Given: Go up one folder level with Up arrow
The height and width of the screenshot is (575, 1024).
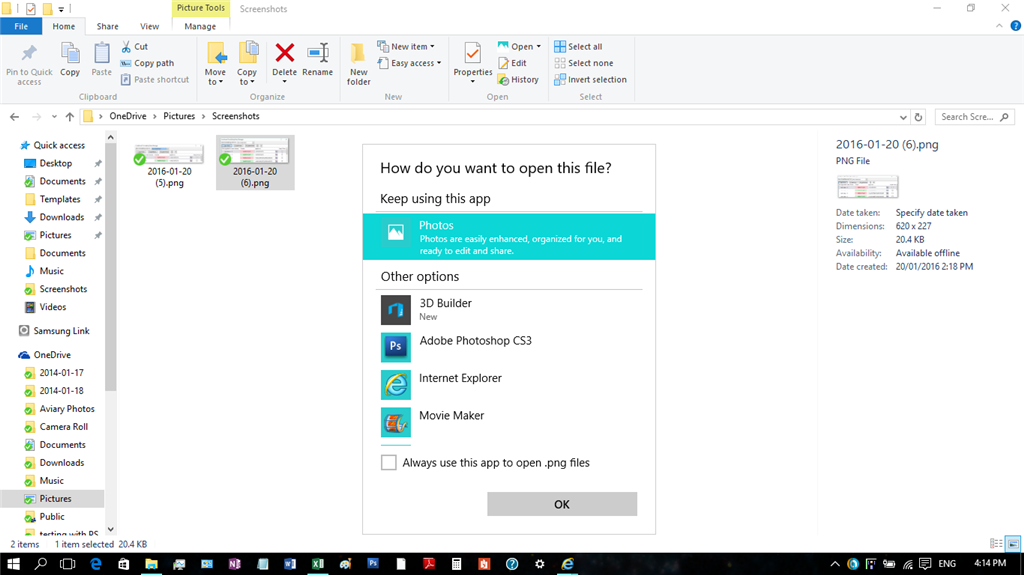Looking at the screenshot, I should tap(70, 117).
